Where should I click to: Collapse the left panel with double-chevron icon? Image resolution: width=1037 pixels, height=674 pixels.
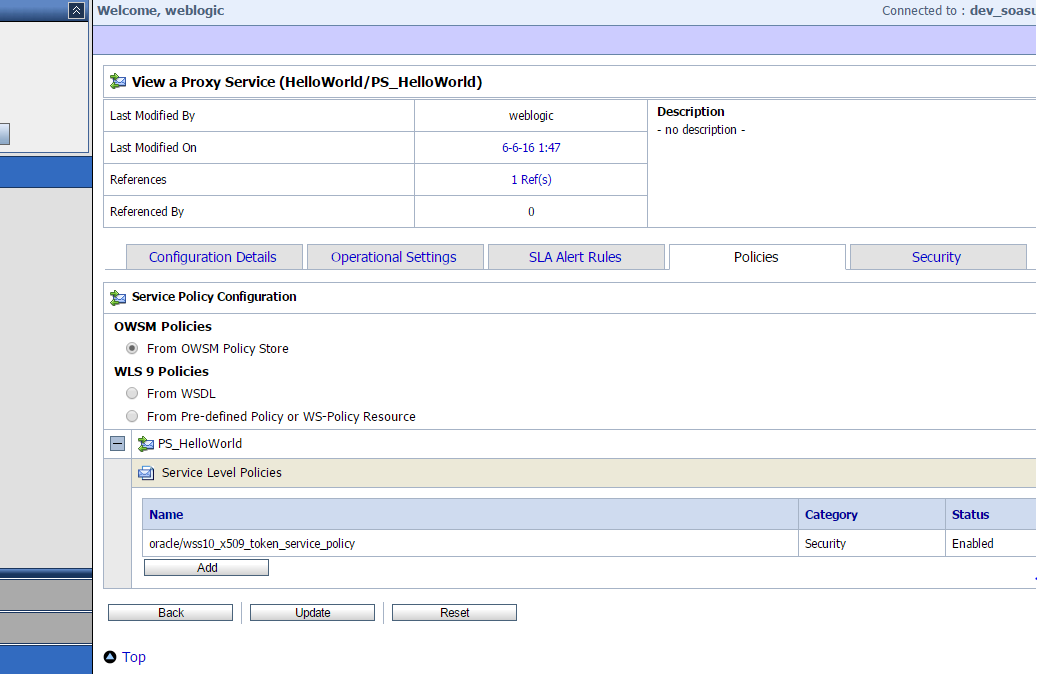point(76,10)
